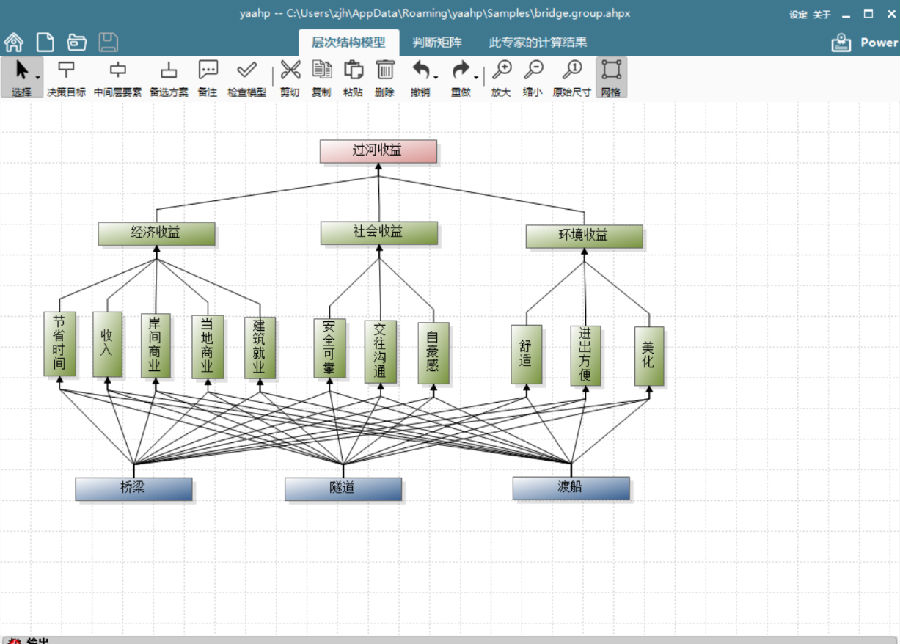This screenshot has height=644, width=900.
Task: Open the 关于 about link
Action: 821,14
